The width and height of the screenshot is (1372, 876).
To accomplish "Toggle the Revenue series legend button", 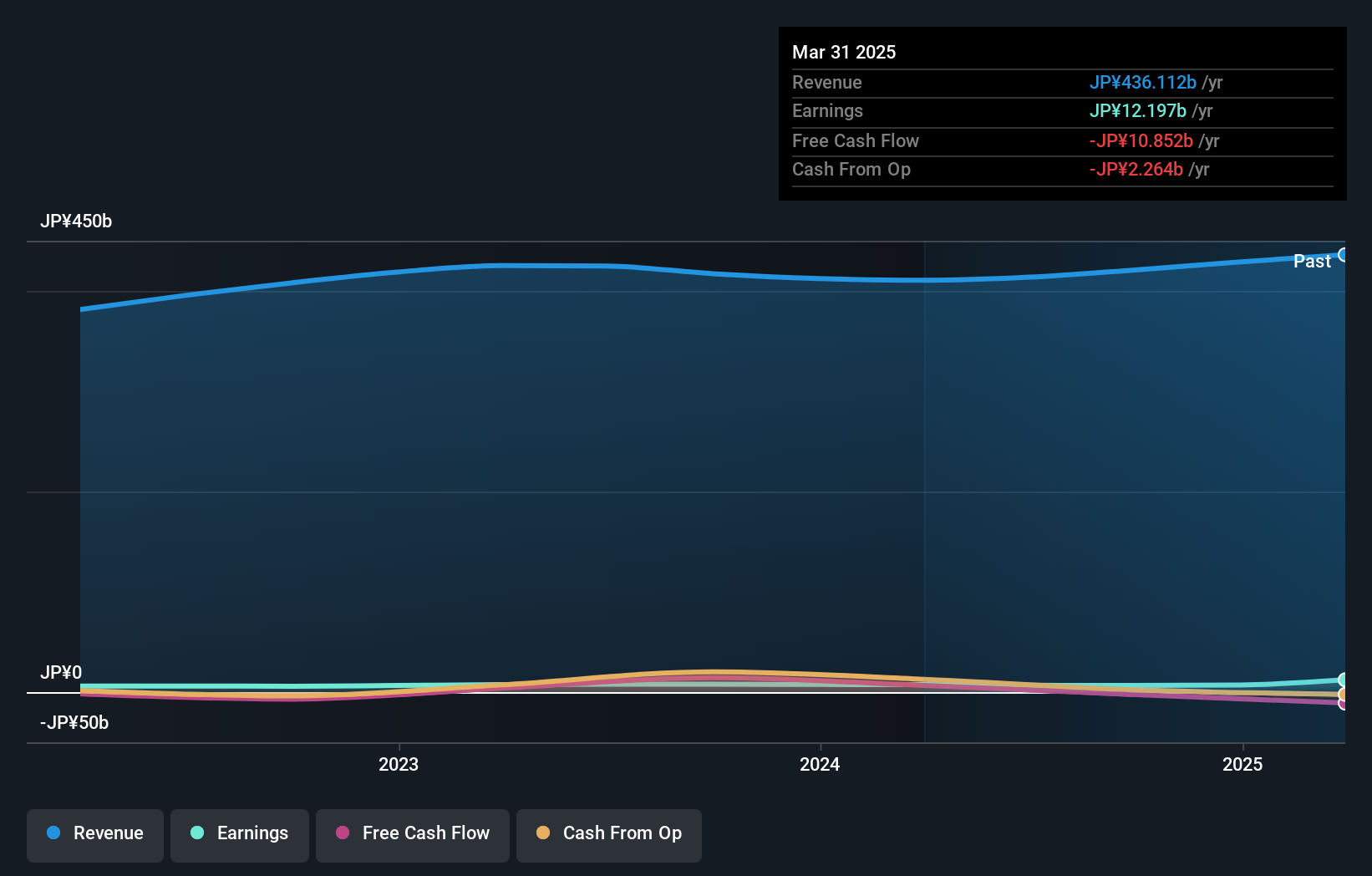I will coord(95,834).
